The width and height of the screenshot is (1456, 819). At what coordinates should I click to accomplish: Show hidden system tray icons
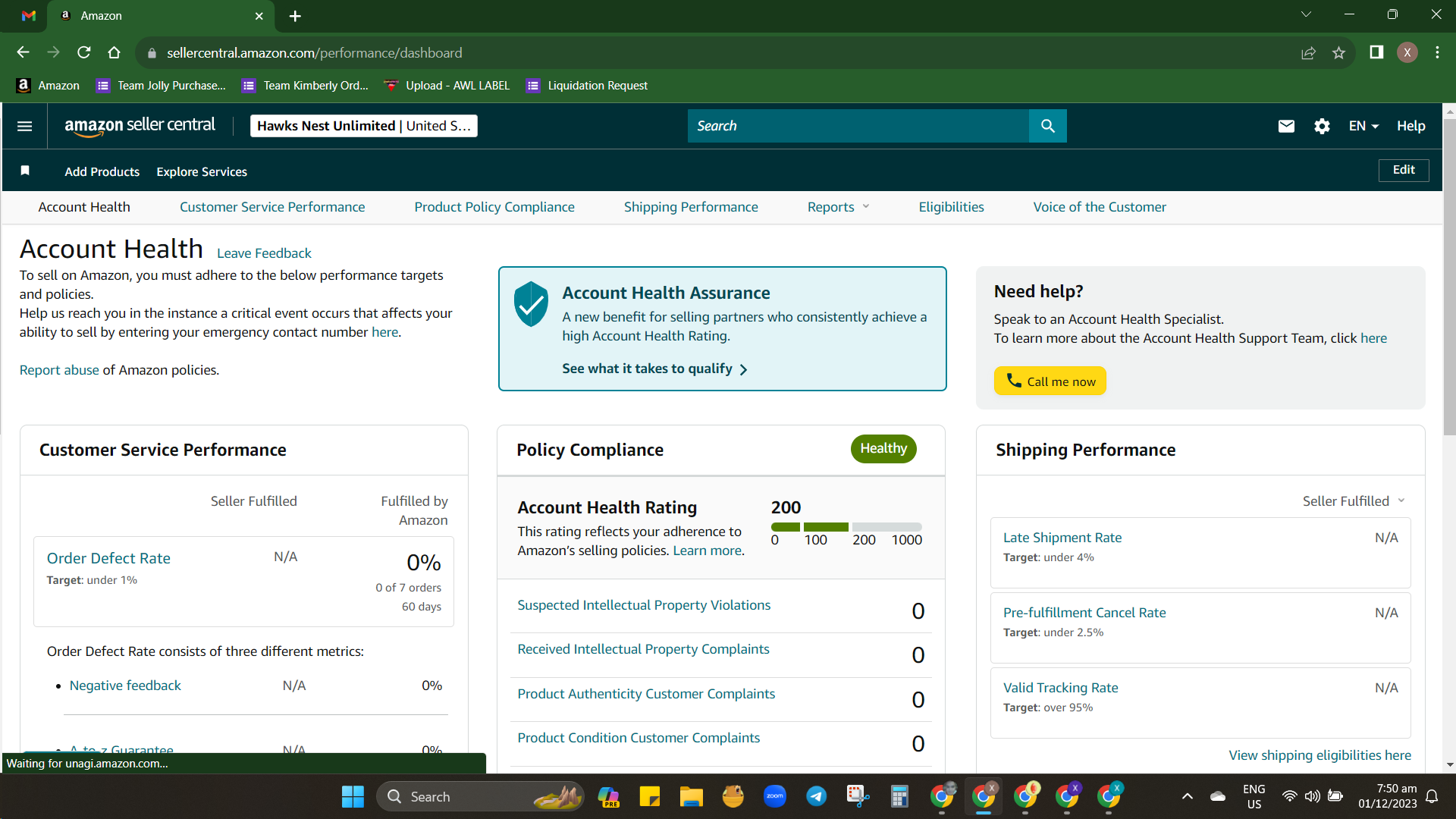click(x=1188, y=796)
